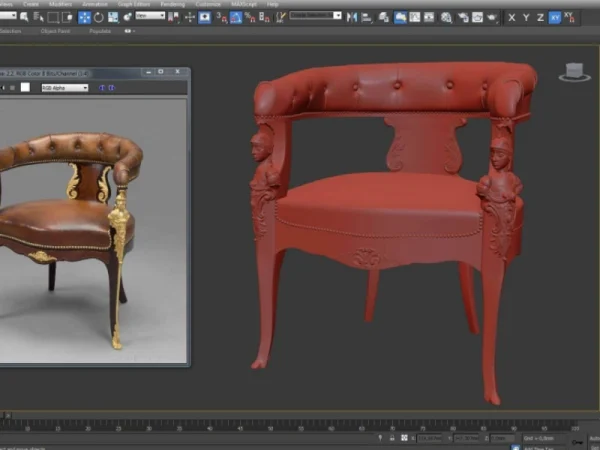Open the Layer Manager icon
The height and width of the screenshot is (450, 600).
pyautogui.click(x=384, y=17)
